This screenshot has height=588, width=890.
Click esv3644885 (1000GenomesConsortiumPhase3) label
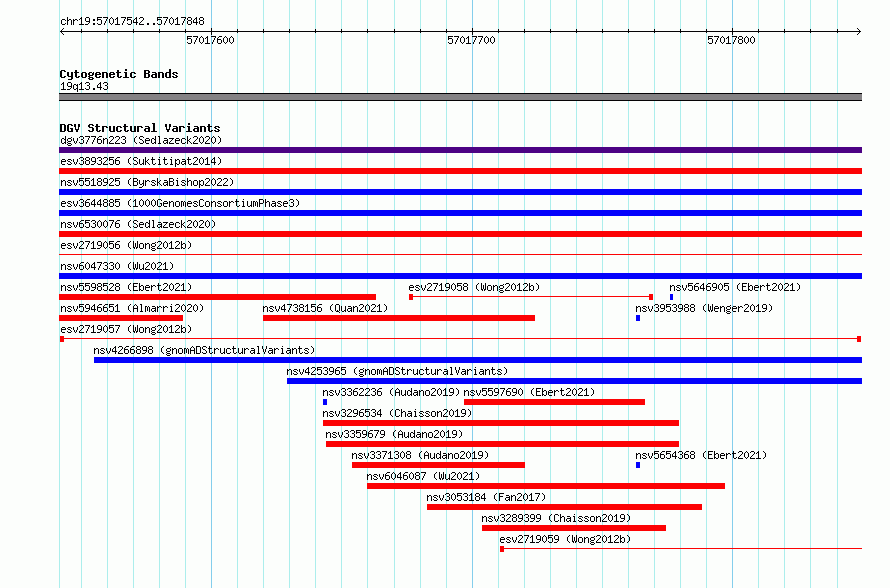(180, 203)
